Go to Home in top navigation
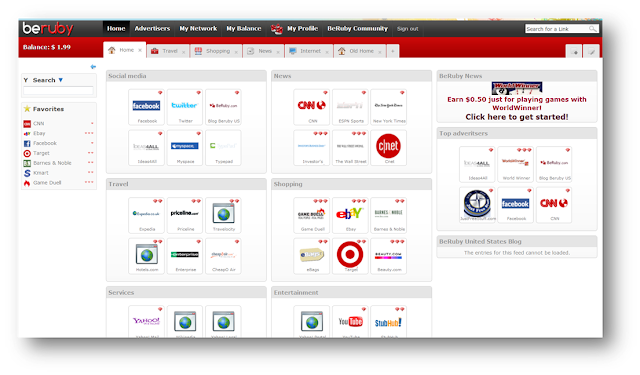 pos(116,29)
